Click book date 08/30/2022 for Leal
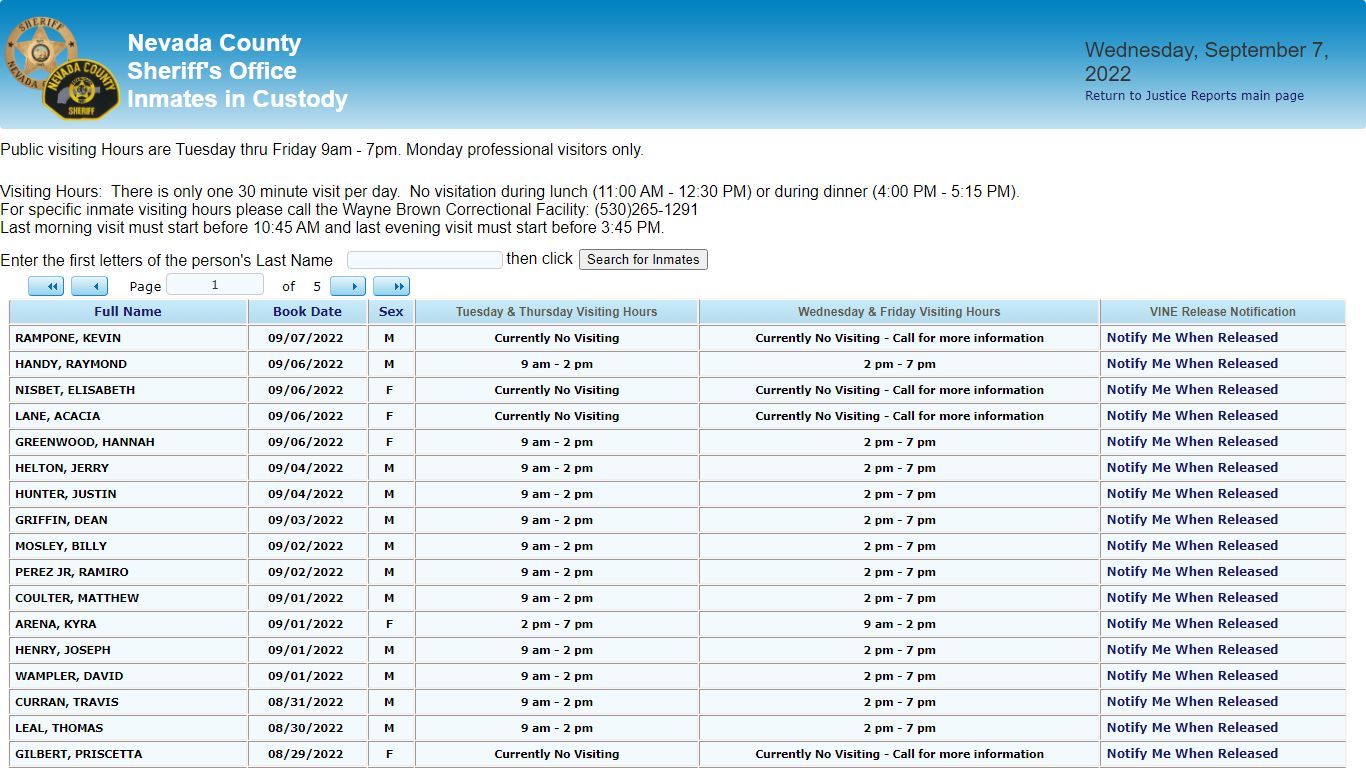 306,728
